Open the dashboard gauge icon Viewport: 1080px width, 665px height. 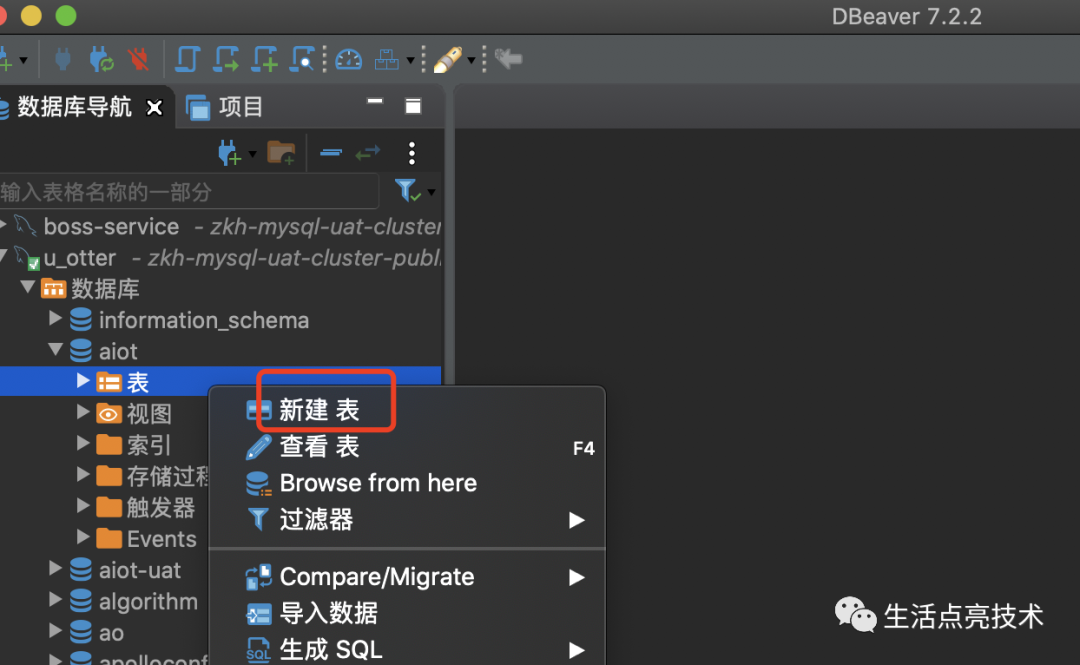349,60
